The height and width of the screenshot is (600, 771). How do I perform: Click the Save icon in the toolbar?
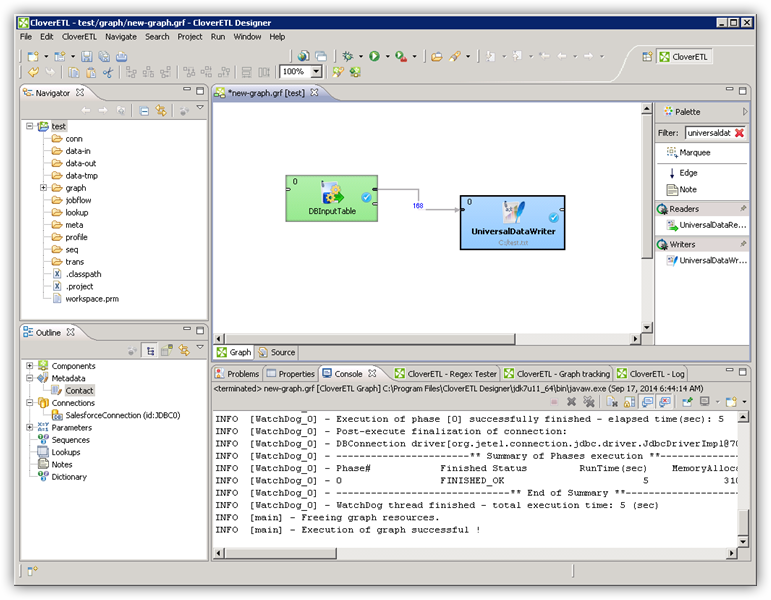87,57
